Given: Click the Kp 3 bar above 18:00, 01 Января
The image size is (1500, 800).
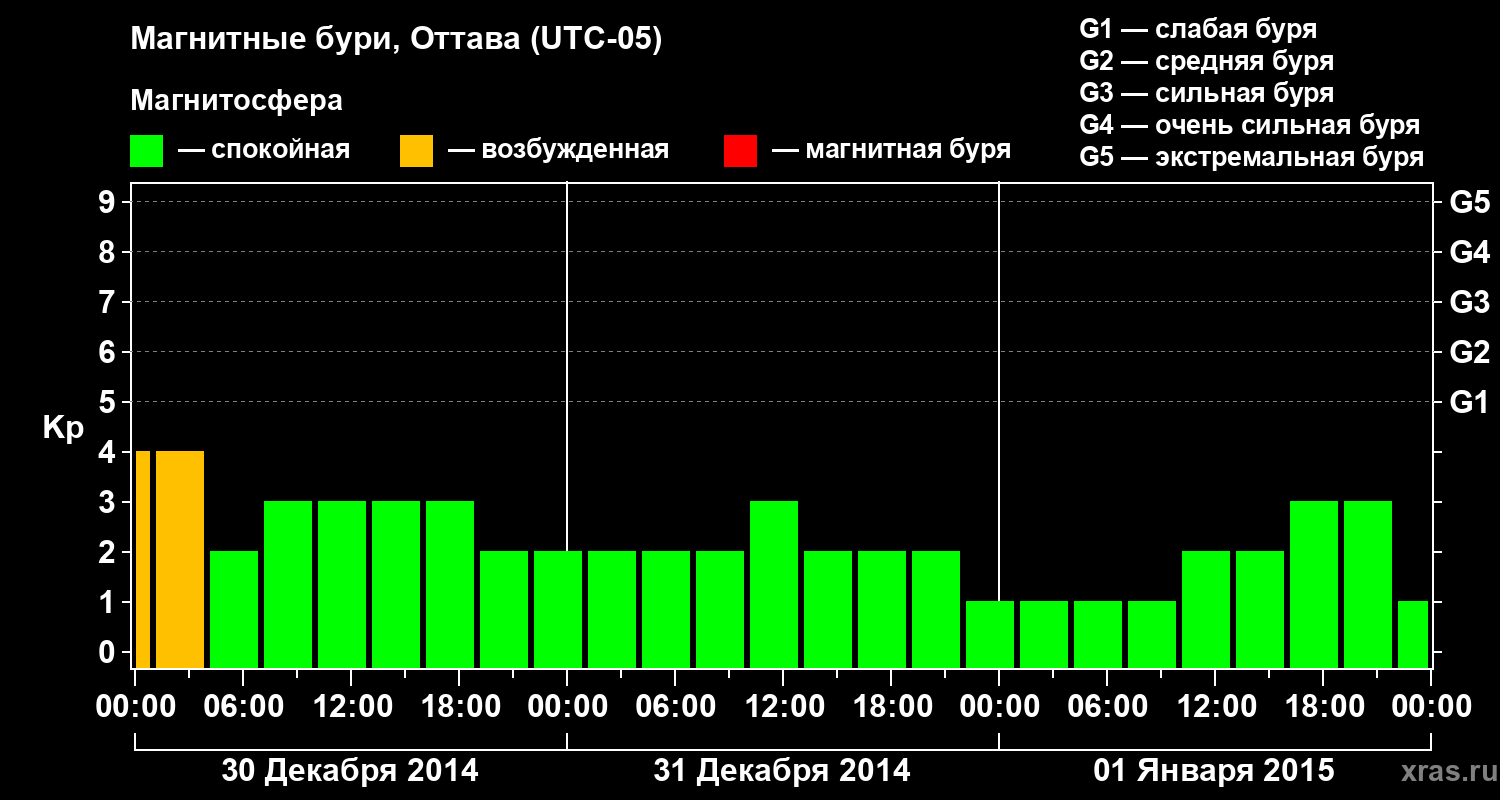Looking at the screenshot, I should 1314,585.
